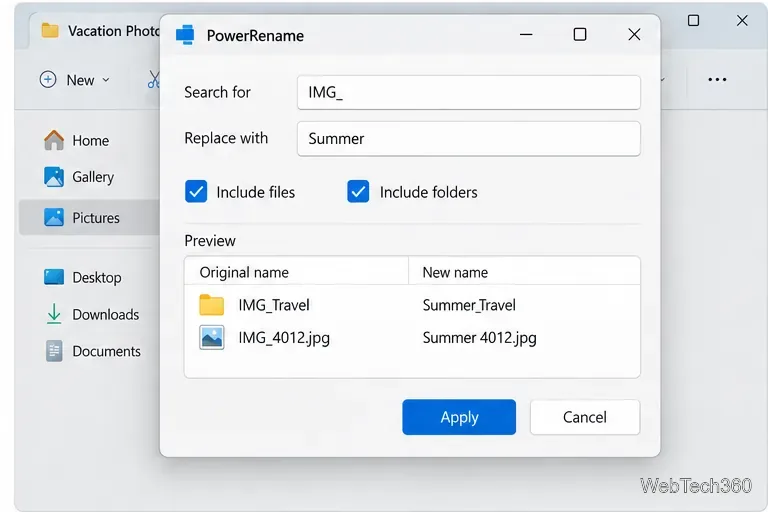The height and width of the screenshot is (512, 768).
Task: Maximize the PowerRename dialog
Action: (580, 34)
